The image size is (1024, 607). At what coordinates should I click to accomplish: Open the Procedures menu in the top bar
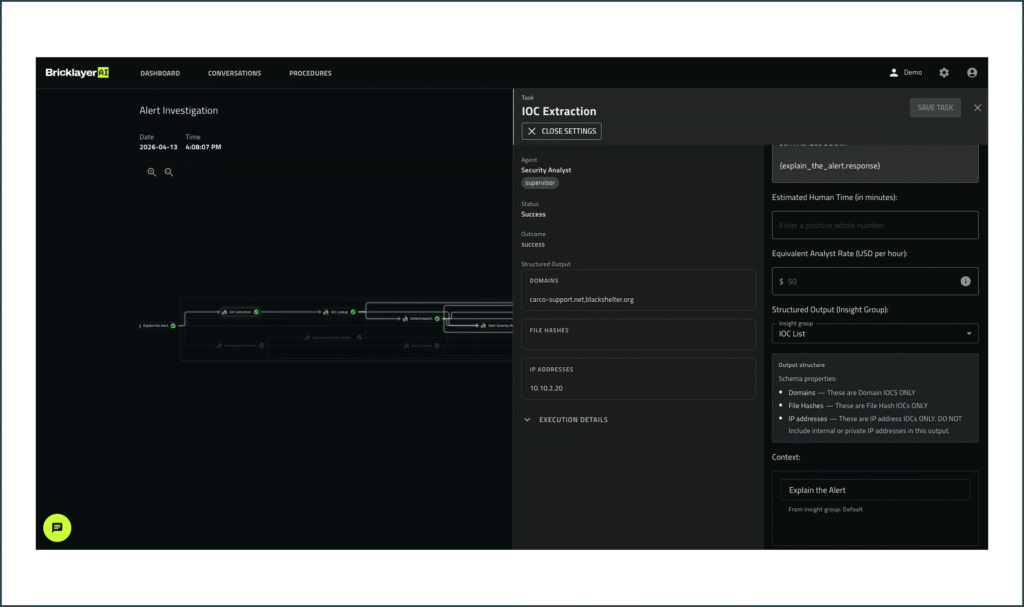[310, 72]
